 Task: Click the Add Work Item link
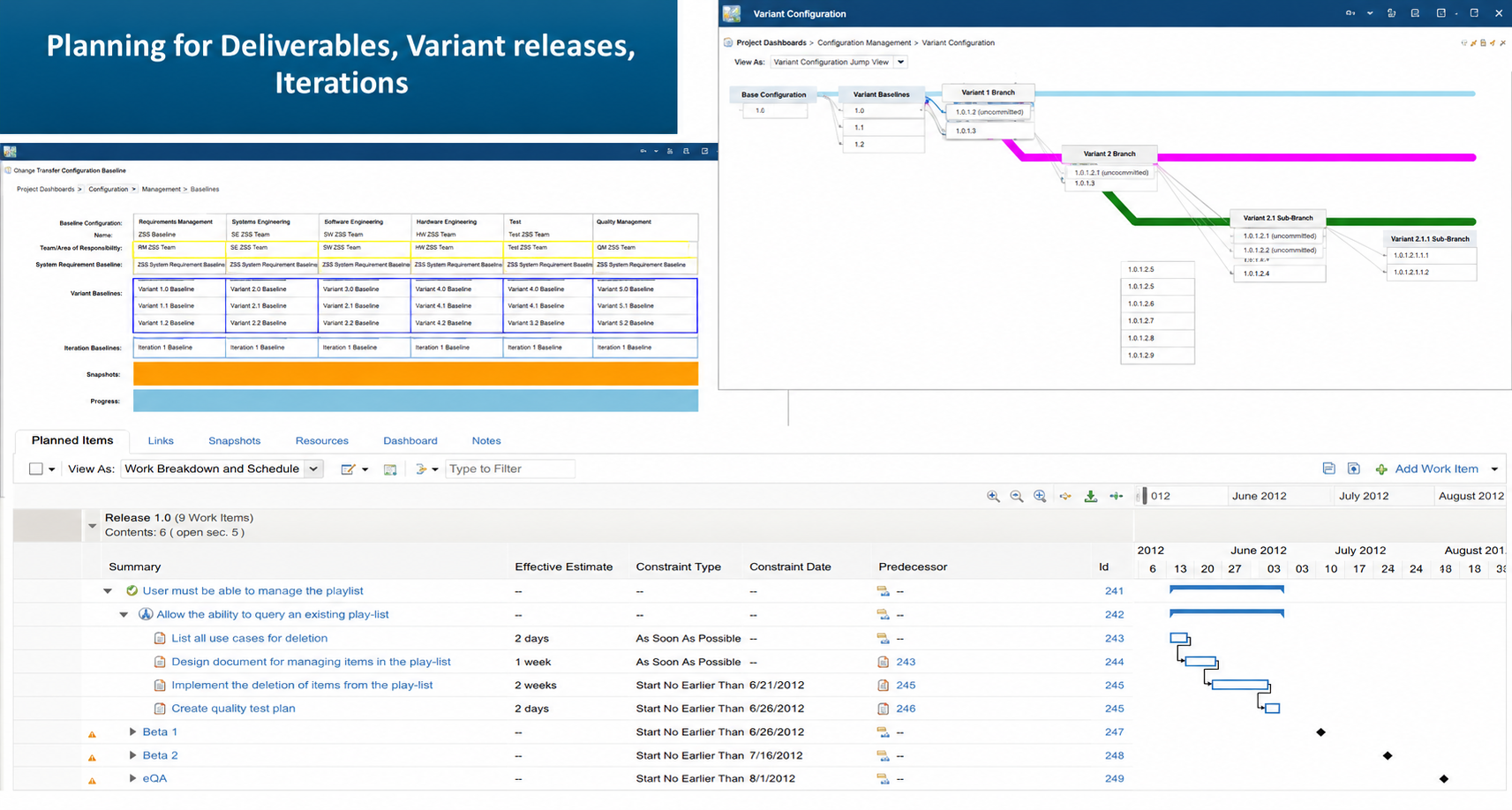tap(1437, 469)
